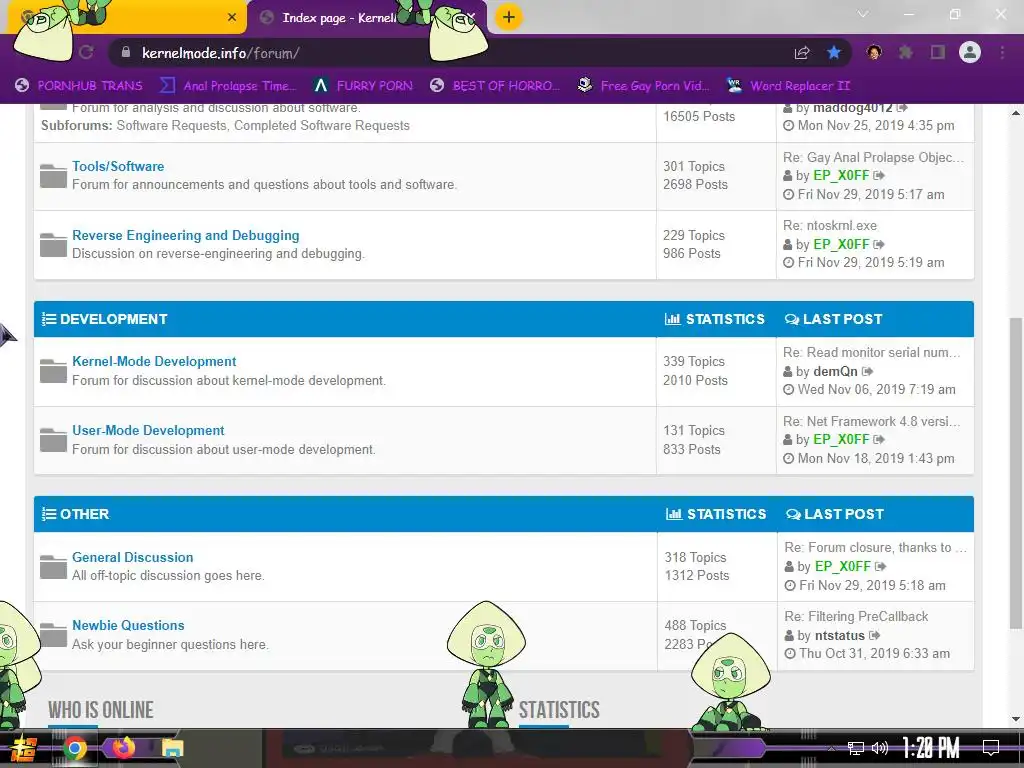Open the Re: ntoskrnl.exe last post
Image resolution: width=1024 pixels, height=768 pixels.
[830, 225]
